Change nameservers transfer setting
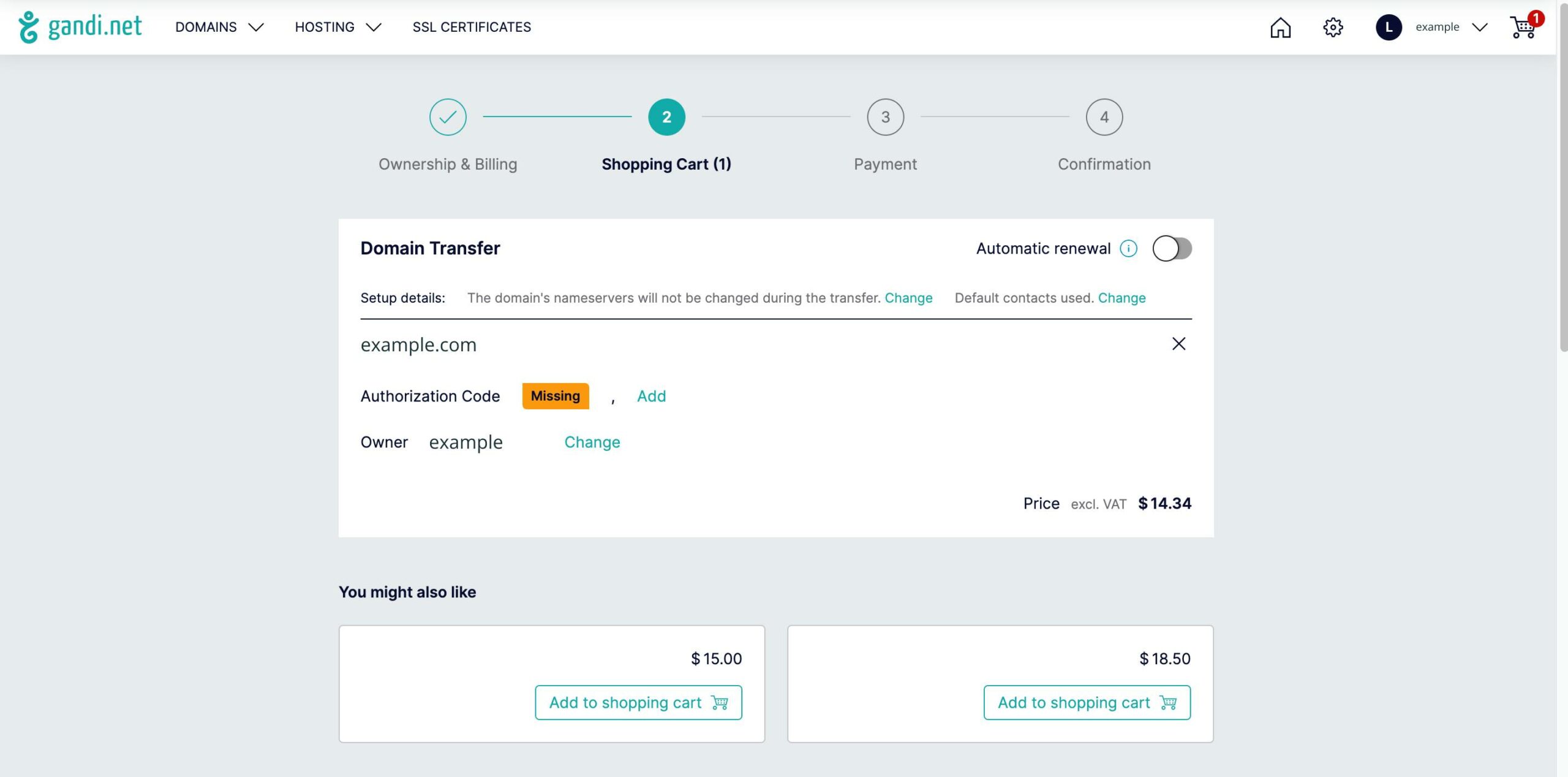The height and width of the screenshot is (777, 1568). click(908, 298)
